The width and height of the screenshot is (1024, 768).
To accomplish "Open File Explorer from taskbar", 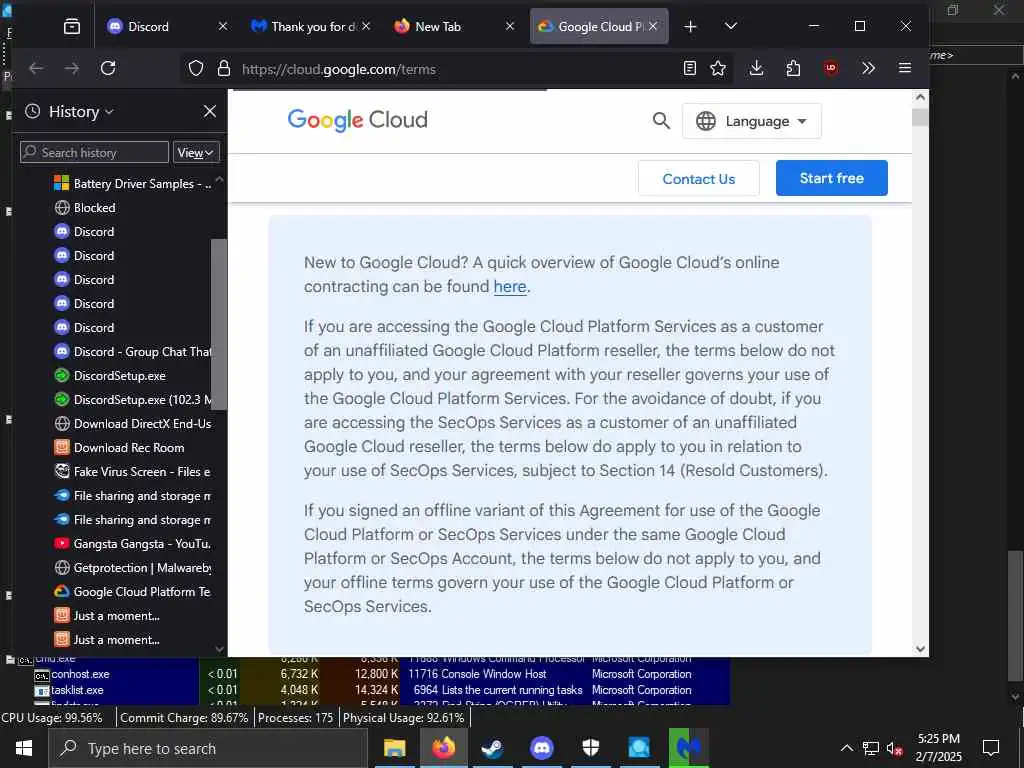I will point(394,748).
